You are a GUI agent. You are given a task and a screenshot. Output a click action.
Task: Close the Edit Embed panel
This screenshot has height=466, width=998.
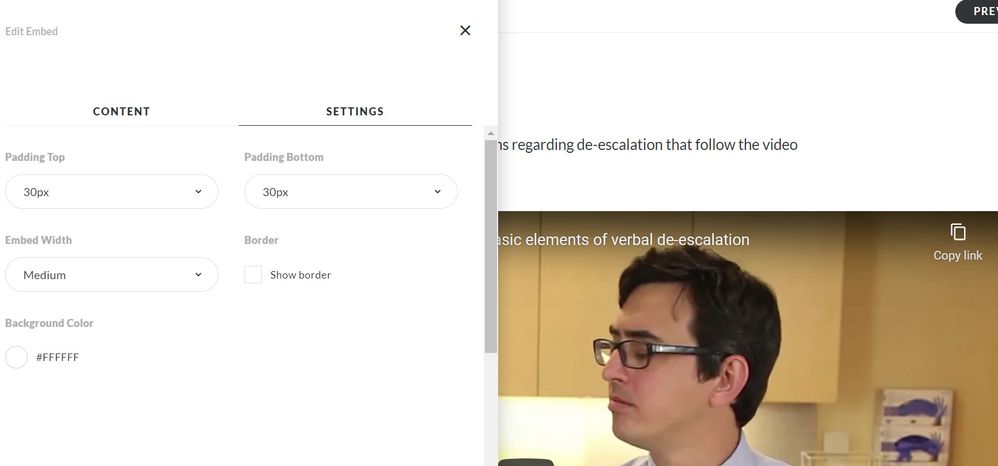[465, 31]
